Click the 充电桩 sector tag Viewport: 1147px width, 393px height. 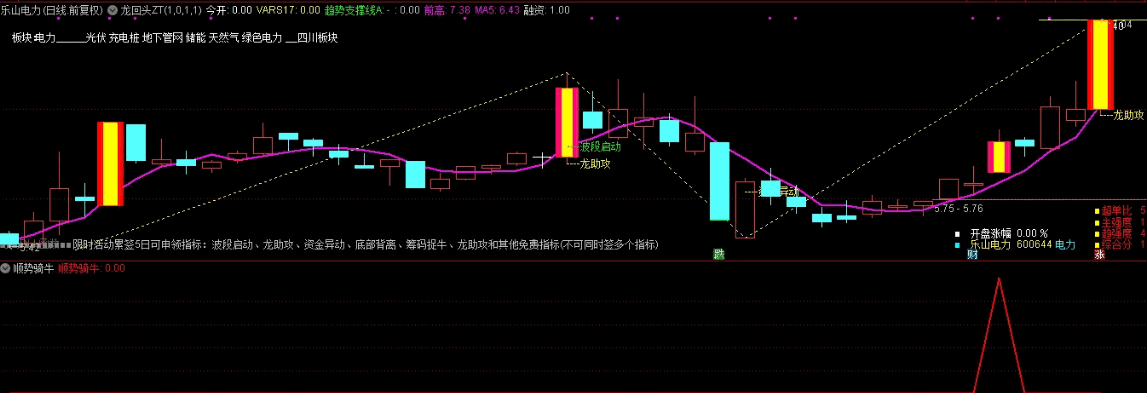pyautogui.click(x=124, y=38)
